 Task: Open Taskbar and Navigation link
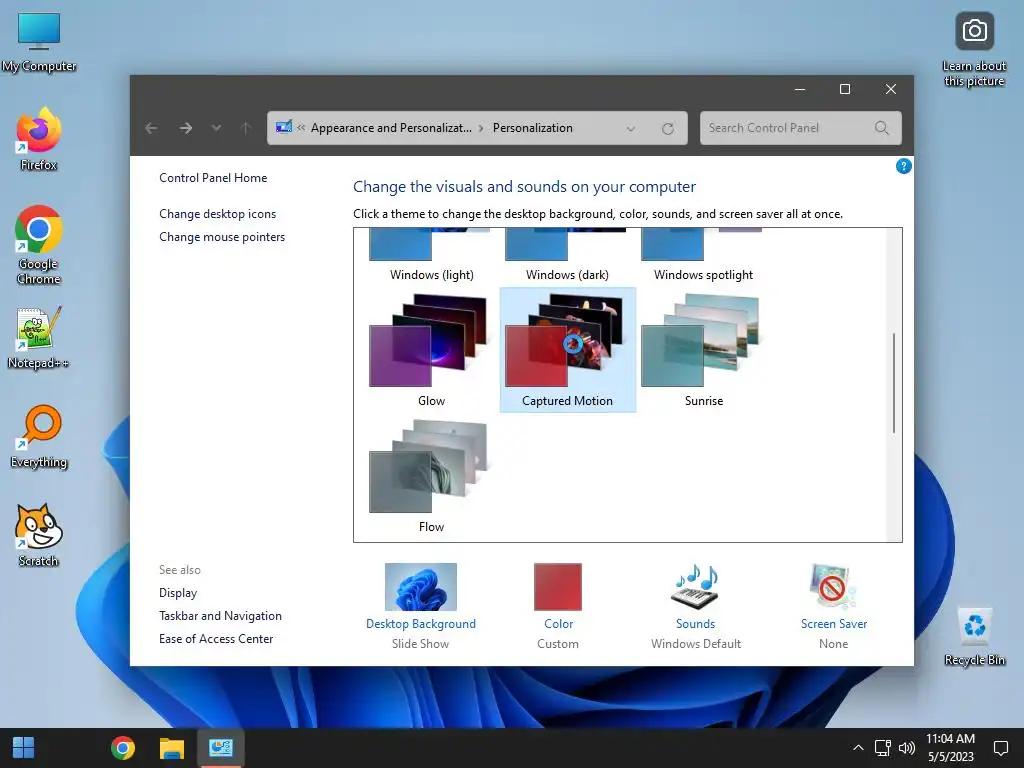[220, 615]
